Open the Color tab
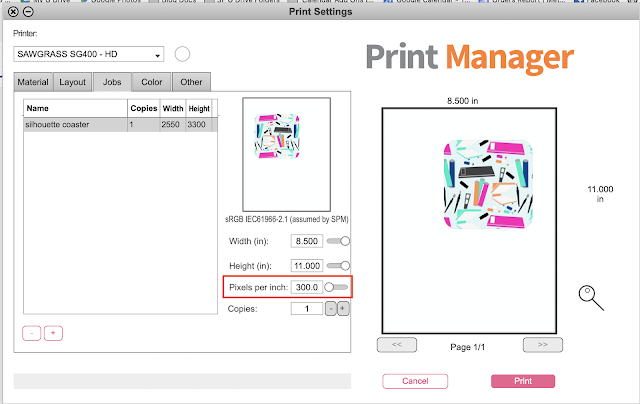 (151, 82)
